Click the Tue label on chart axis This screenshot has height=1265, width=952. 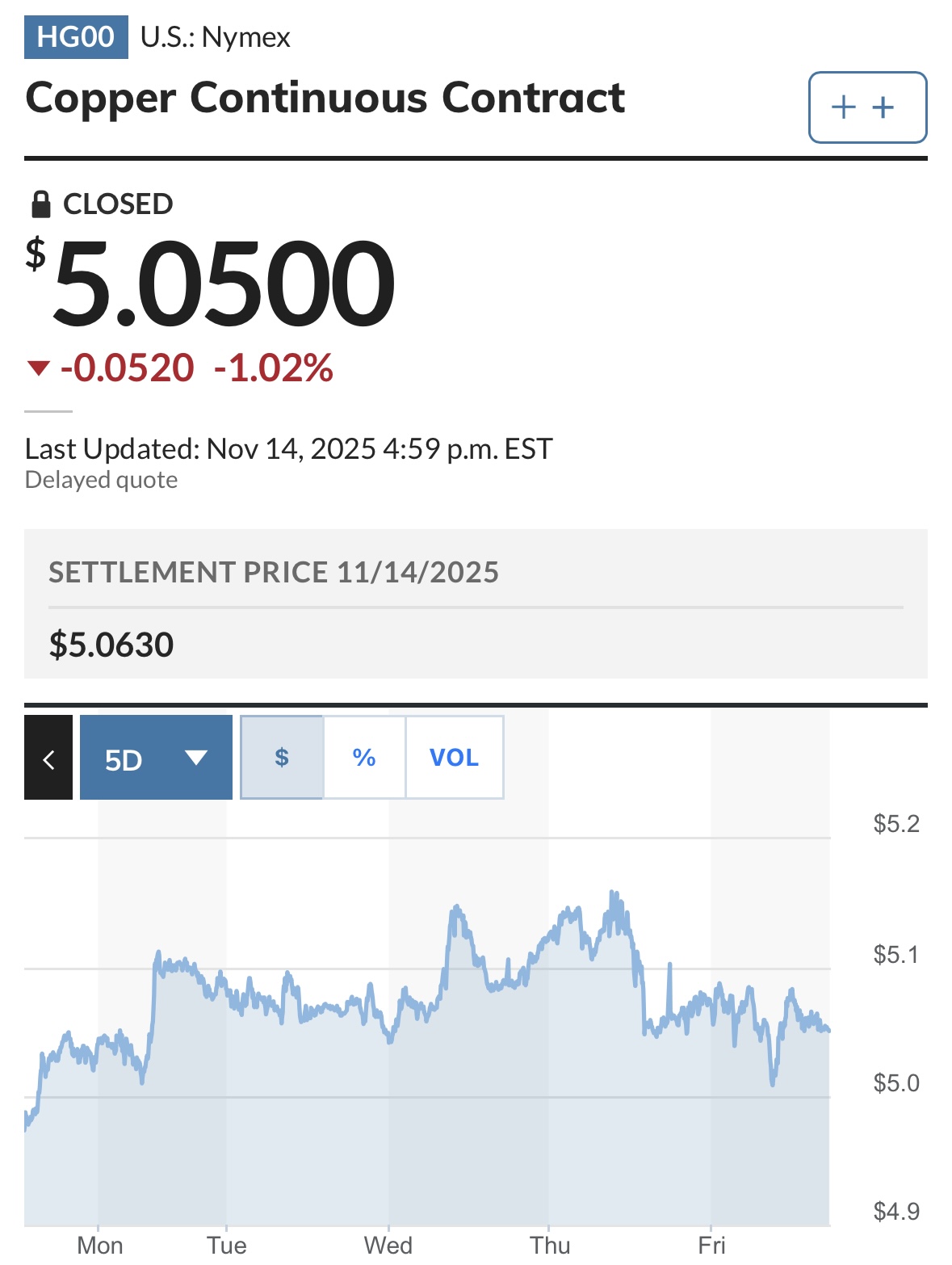pyautogui.click(x=227, y=1245)
